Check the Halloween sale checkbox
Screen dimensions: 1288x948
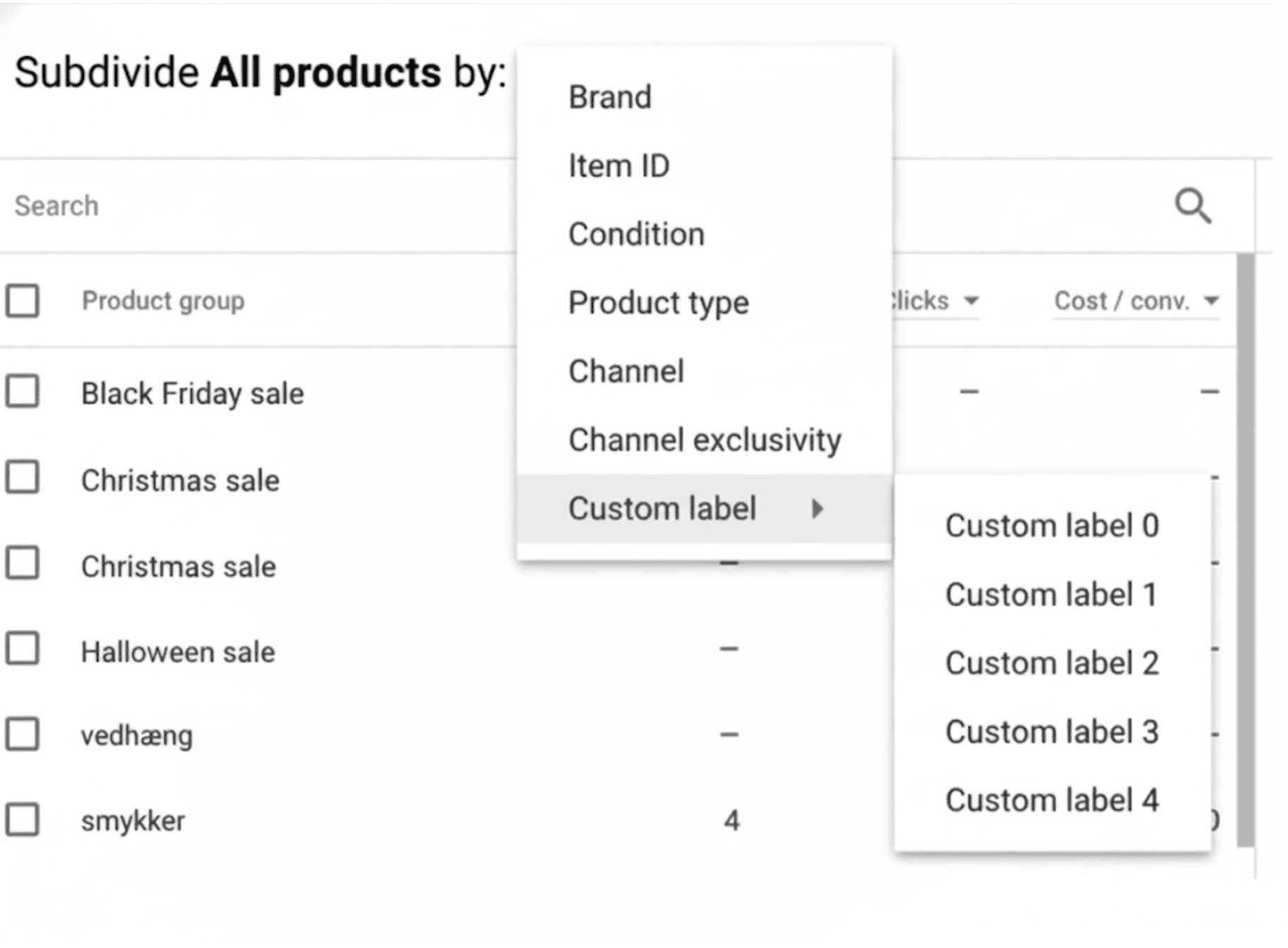(x=23, y=651)
